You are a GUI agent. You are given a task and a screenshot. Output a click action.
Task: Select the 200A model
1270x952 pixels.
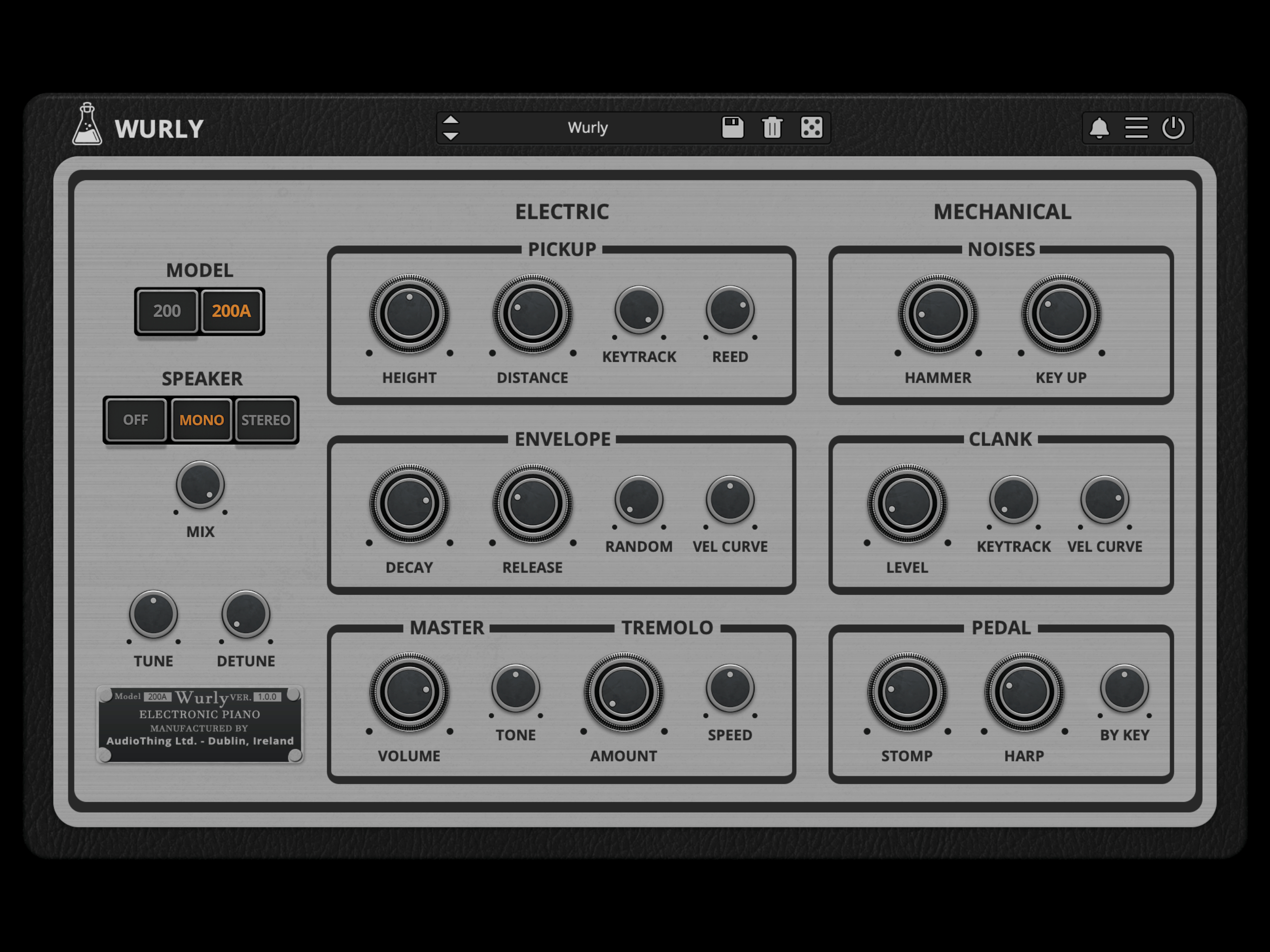point(232,311)
